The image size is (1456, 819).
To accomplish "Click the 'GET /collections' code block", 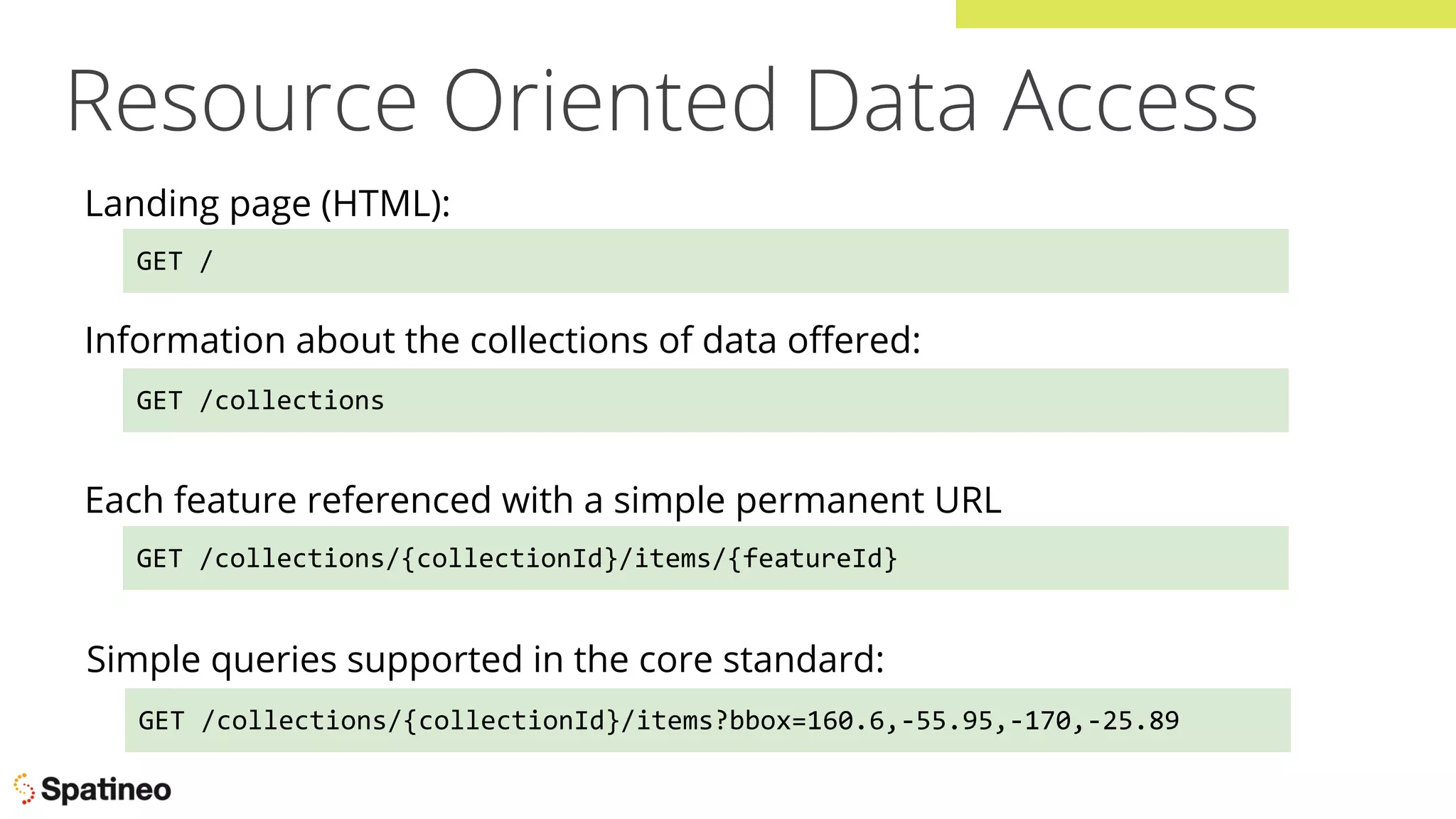I will tap(705, 400).
